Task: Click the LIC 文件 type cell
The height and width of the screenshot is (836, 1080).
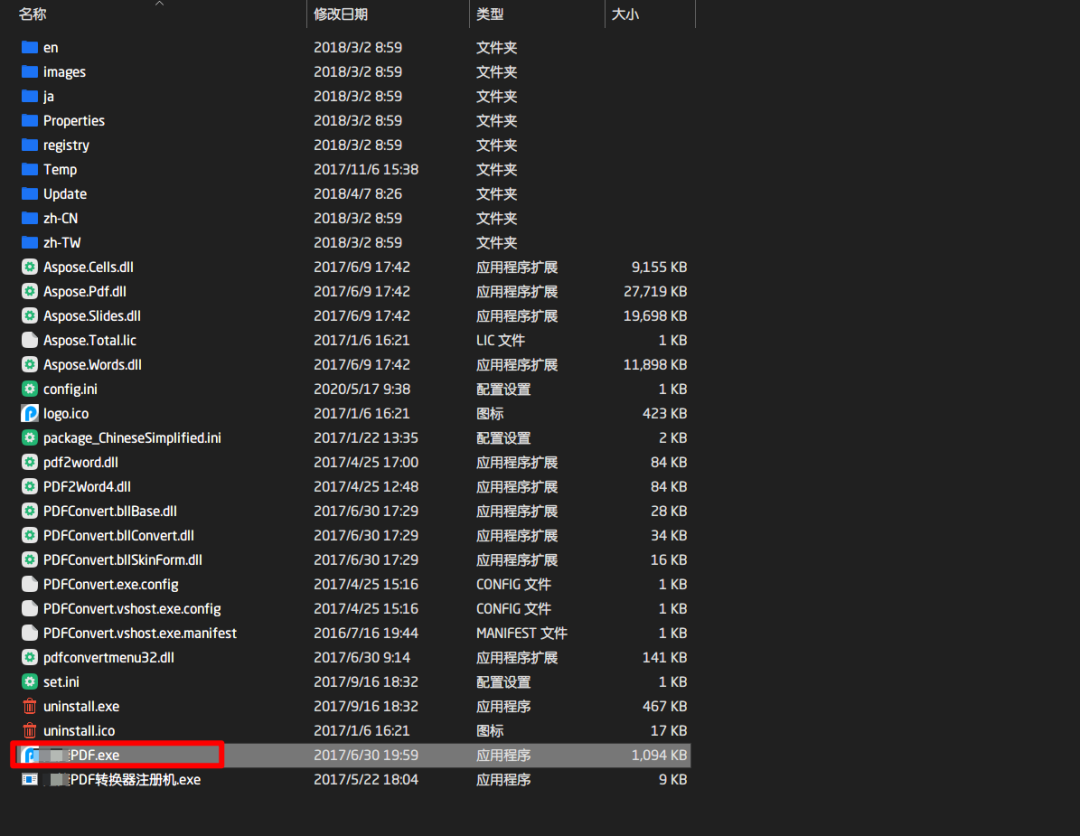Action: (x=500, y=340)
